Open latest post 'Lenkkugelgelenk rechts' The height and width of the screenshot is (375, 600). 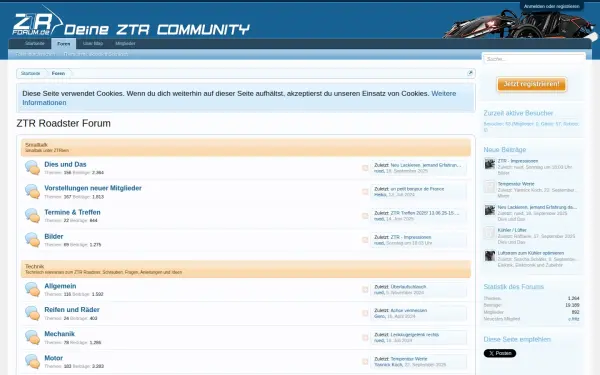point(415,334)
